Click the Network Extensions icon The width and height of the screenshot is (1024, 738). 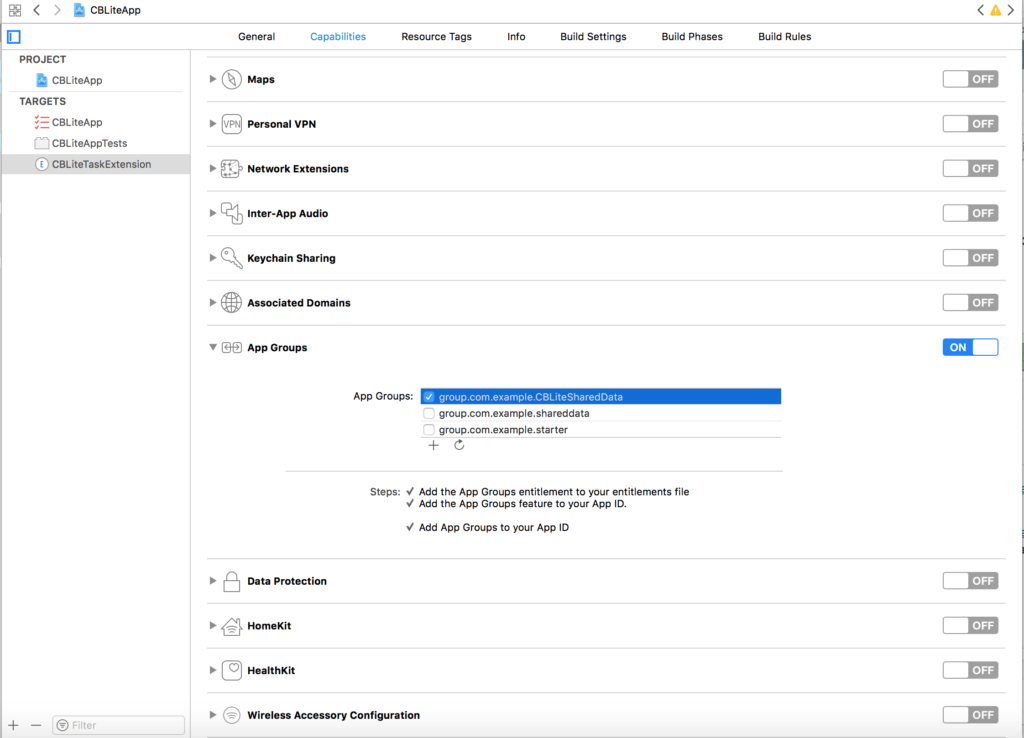pyautogui.click(x=232, y=168)
